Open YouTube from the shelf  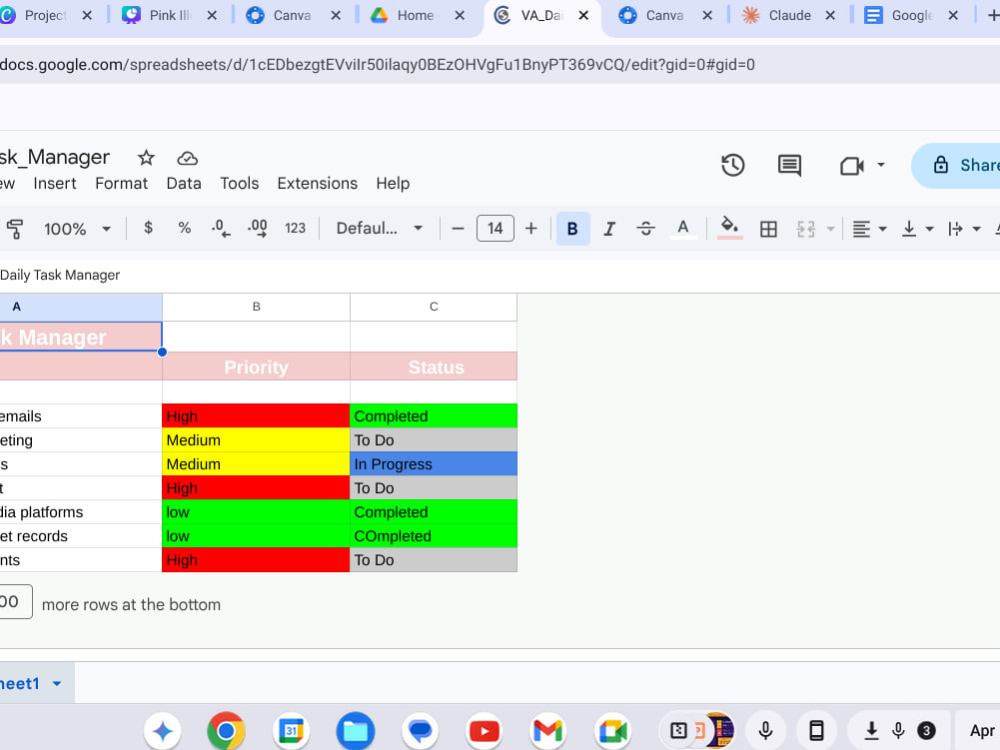click(x=484, y=731)
